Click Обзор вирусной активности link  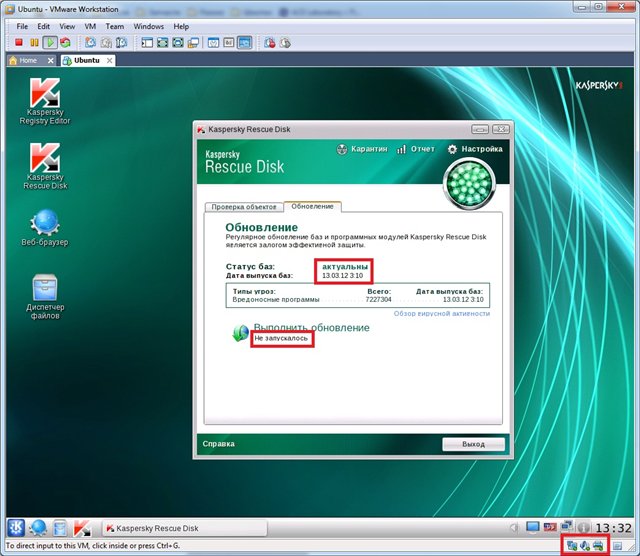(441, 313)
